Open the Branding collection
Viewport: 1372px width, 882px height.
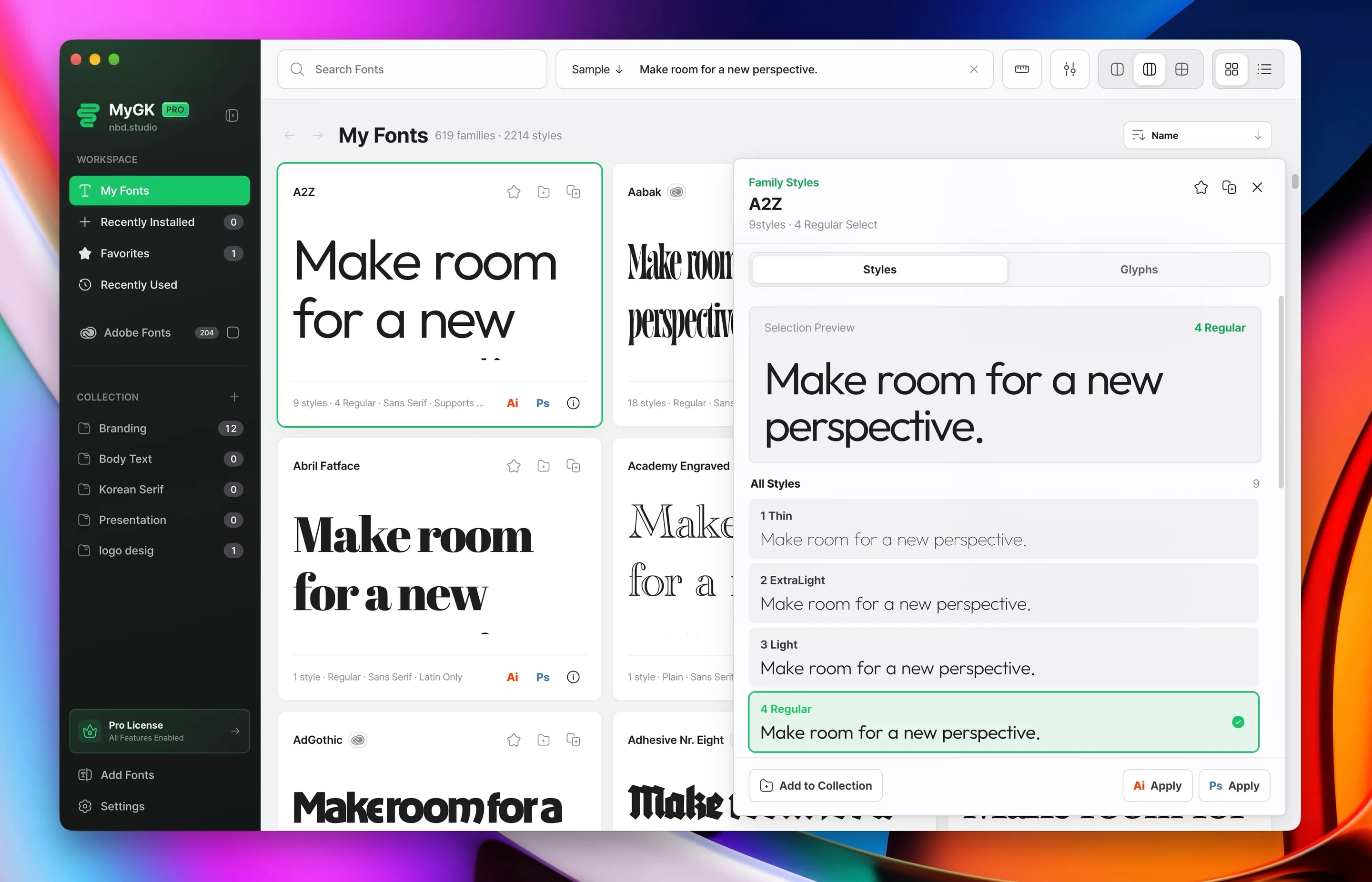[x=159, y=429]
